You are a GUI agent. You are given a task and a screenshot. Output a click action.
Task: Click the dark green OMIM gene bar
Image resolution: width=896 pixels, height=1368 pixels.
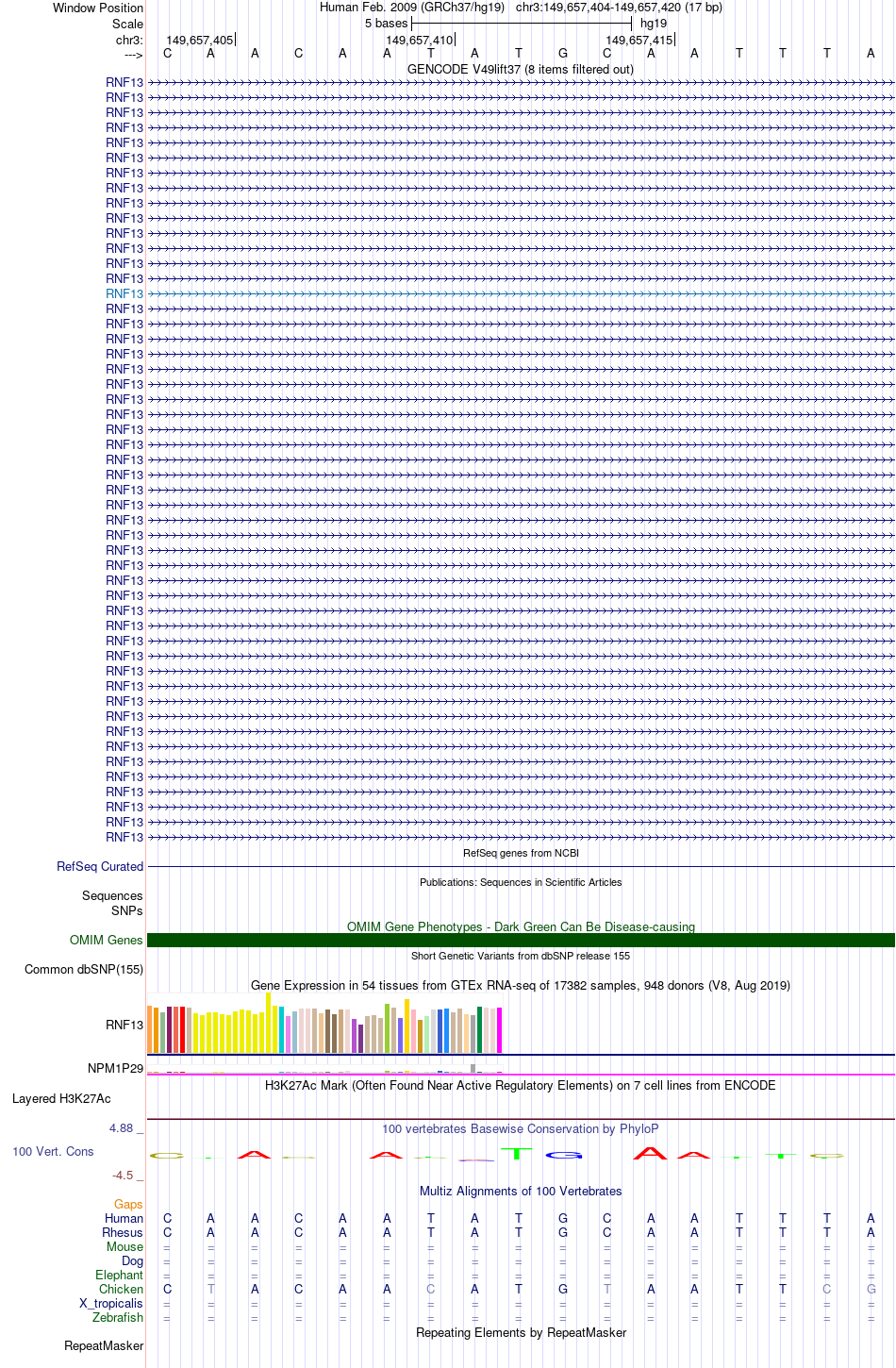tap(521, 940)
